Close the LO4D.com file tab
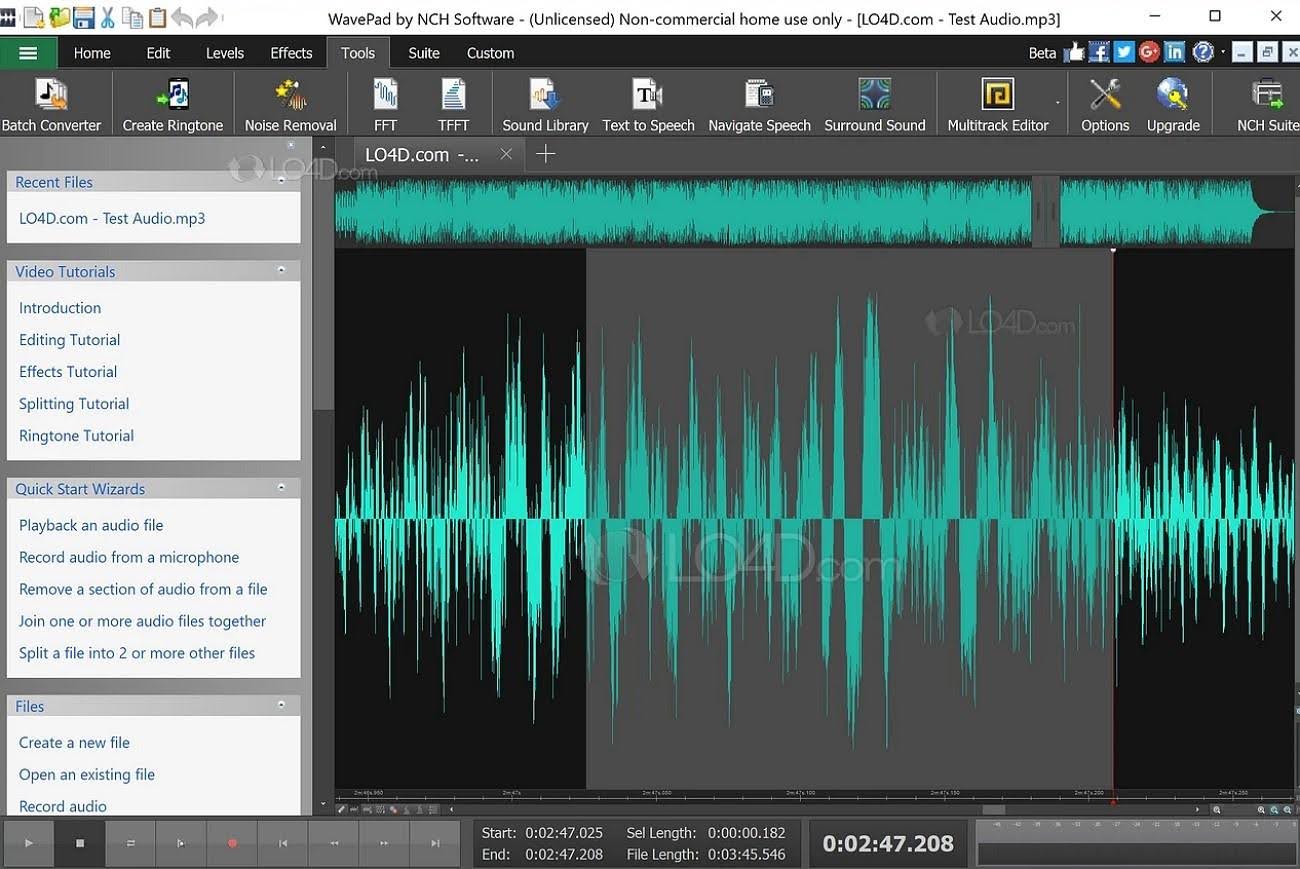 click(x=506, y=154)
